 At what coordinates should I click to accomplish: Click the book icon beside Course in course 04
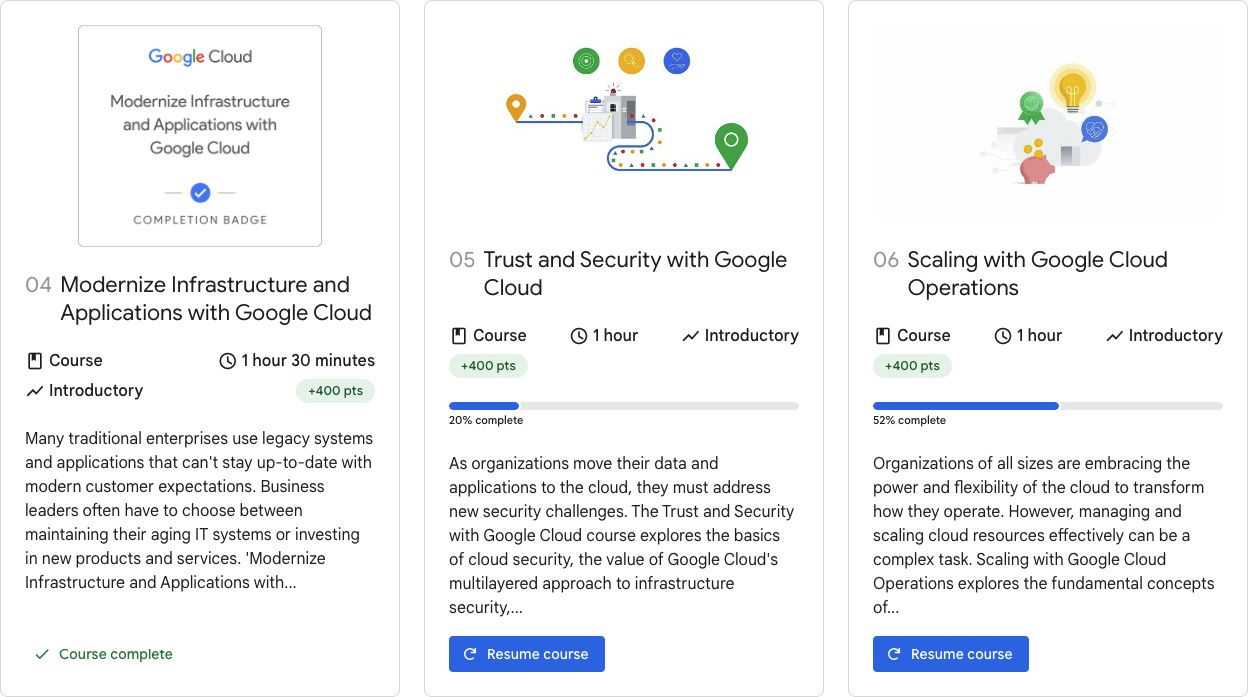click(34, 360)
